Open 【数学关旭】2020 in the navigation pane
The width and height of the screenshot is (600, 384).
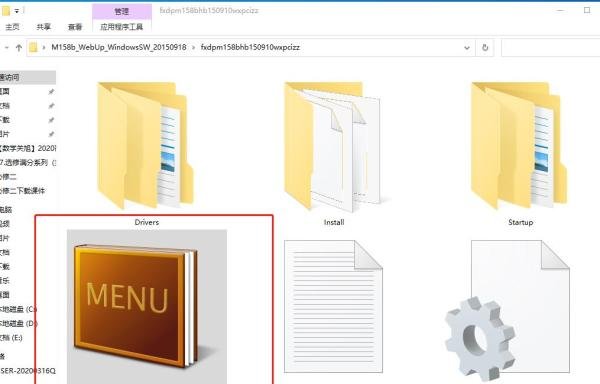point(28,148)
